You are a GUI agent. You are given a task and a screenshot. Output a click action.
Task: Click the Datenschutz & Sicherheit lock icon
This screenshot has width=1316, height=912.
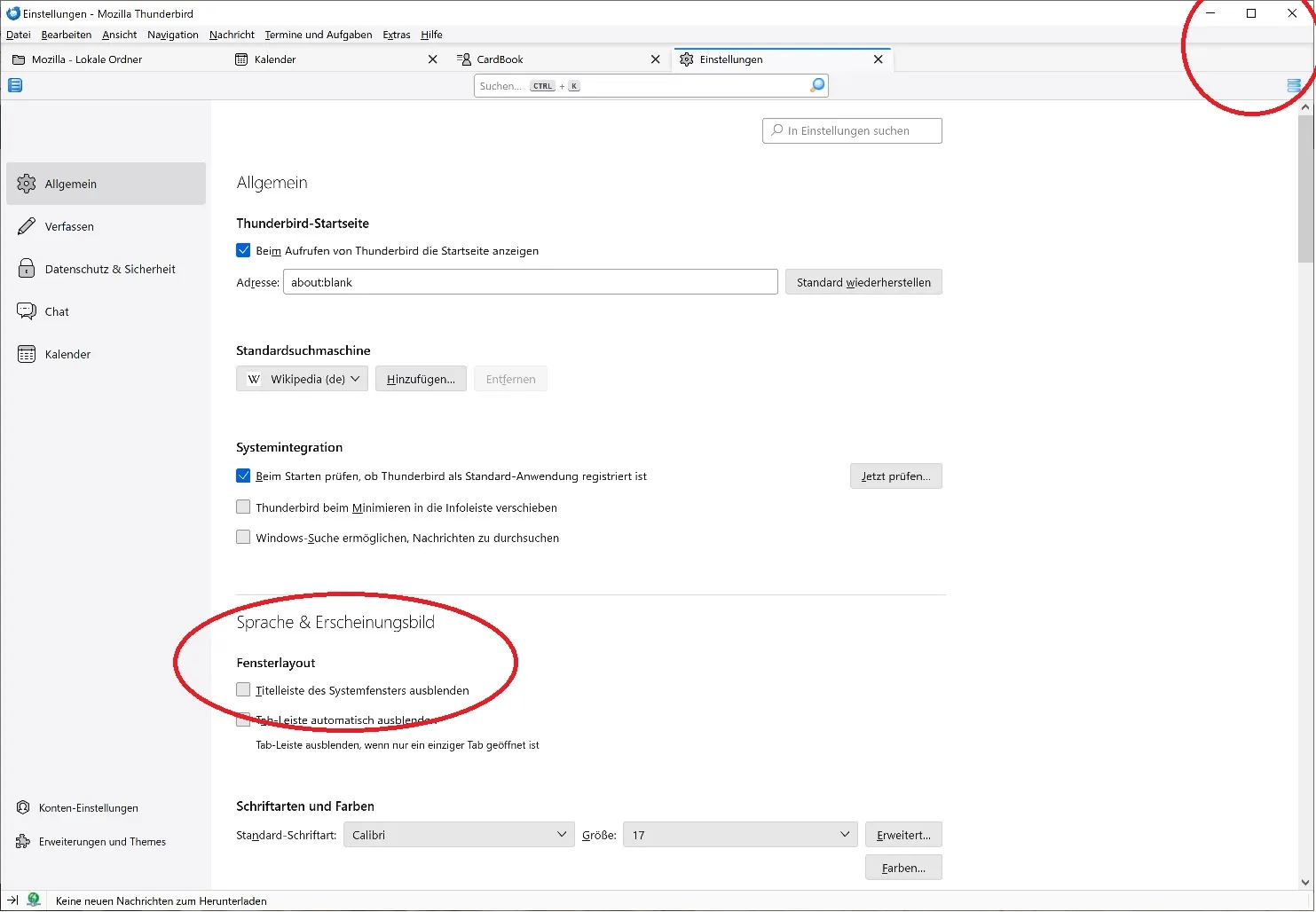[27, 269]
